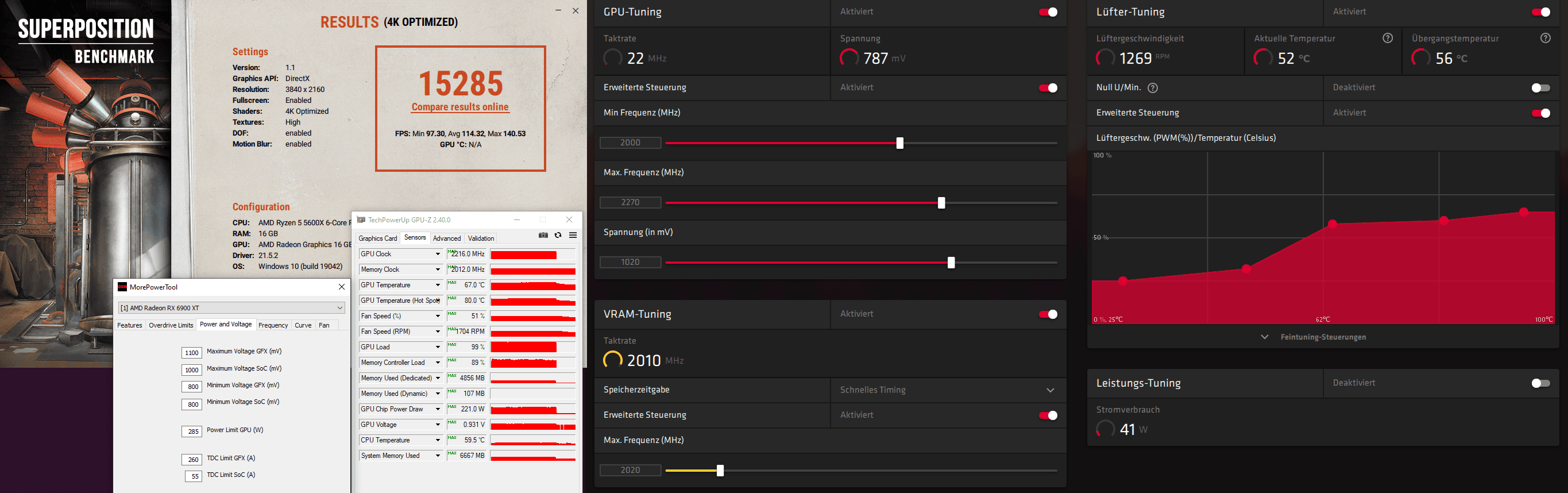Toggle VRAM Erweiterte Steuerung switch
The height and width of the screenshot is (493, 1568).
point(1048,415)
